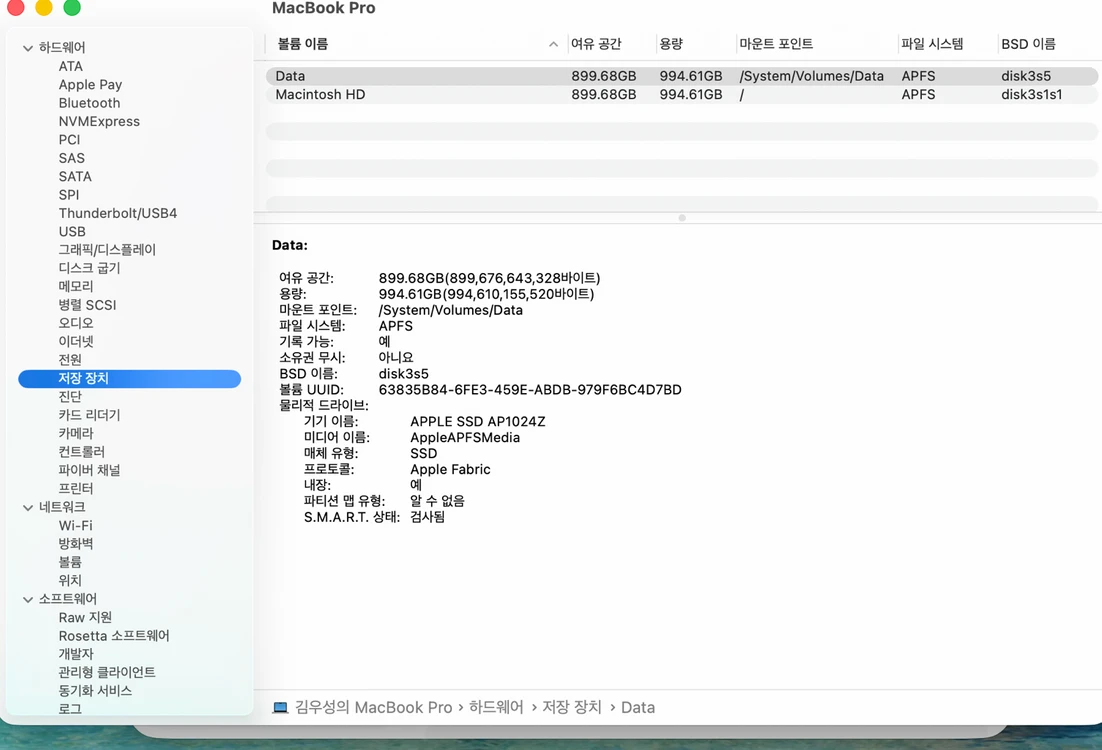Screen dimensions: 1102x750
Task: Select Bluetooth in the sidebar
Action: click(89, 103)
